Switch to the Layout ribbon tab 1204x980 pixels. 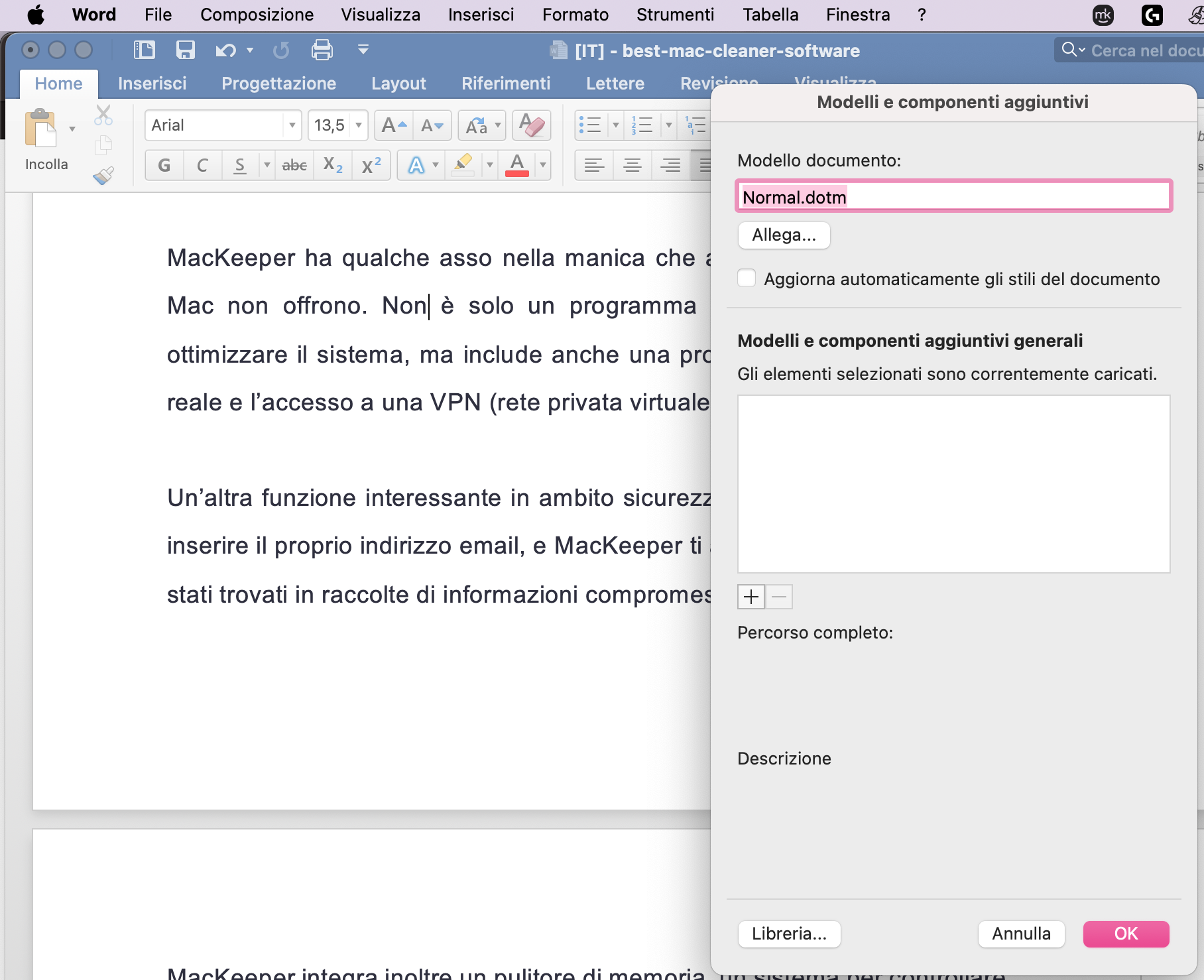tap(398, 84)
